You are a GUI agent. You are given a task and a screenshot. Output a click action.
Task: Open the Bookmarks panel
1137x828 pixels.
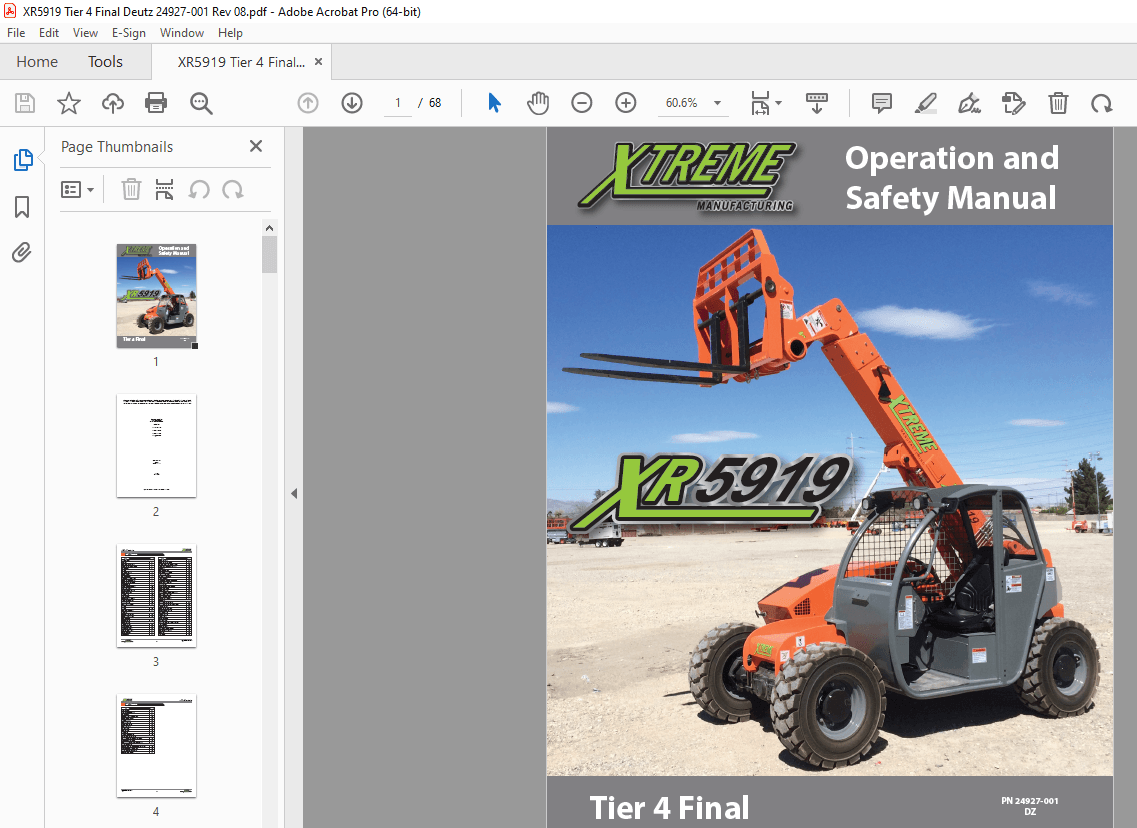pos(22,207)
